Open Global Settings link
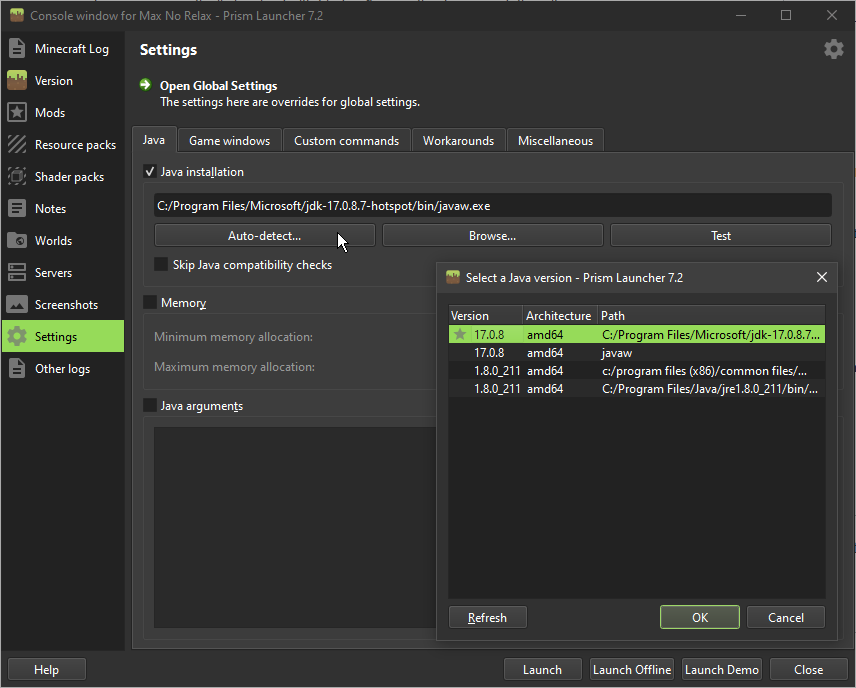 (218, 86)
